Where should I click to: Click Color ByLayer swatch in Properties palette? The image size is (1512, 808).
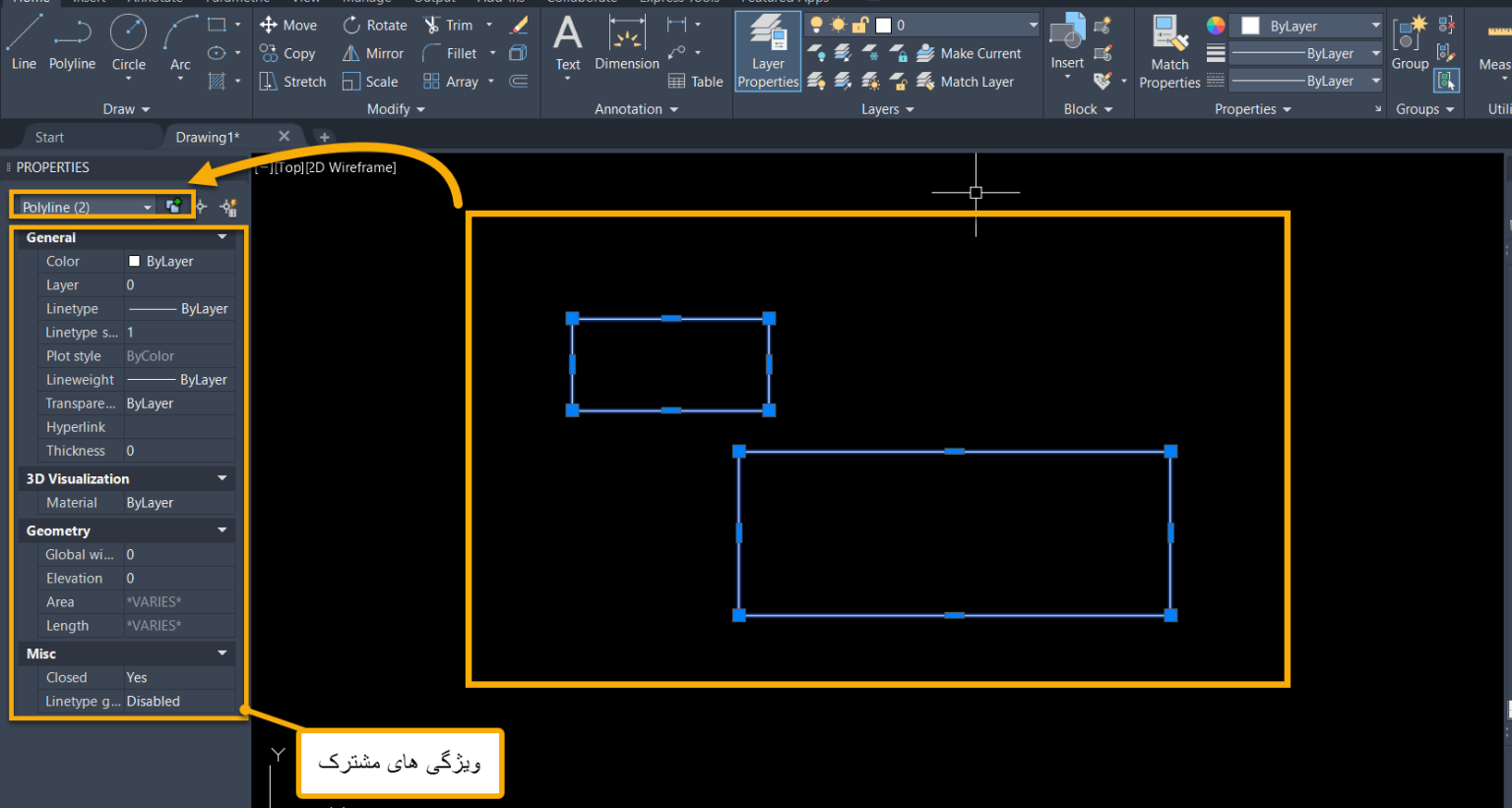point(134,261)
